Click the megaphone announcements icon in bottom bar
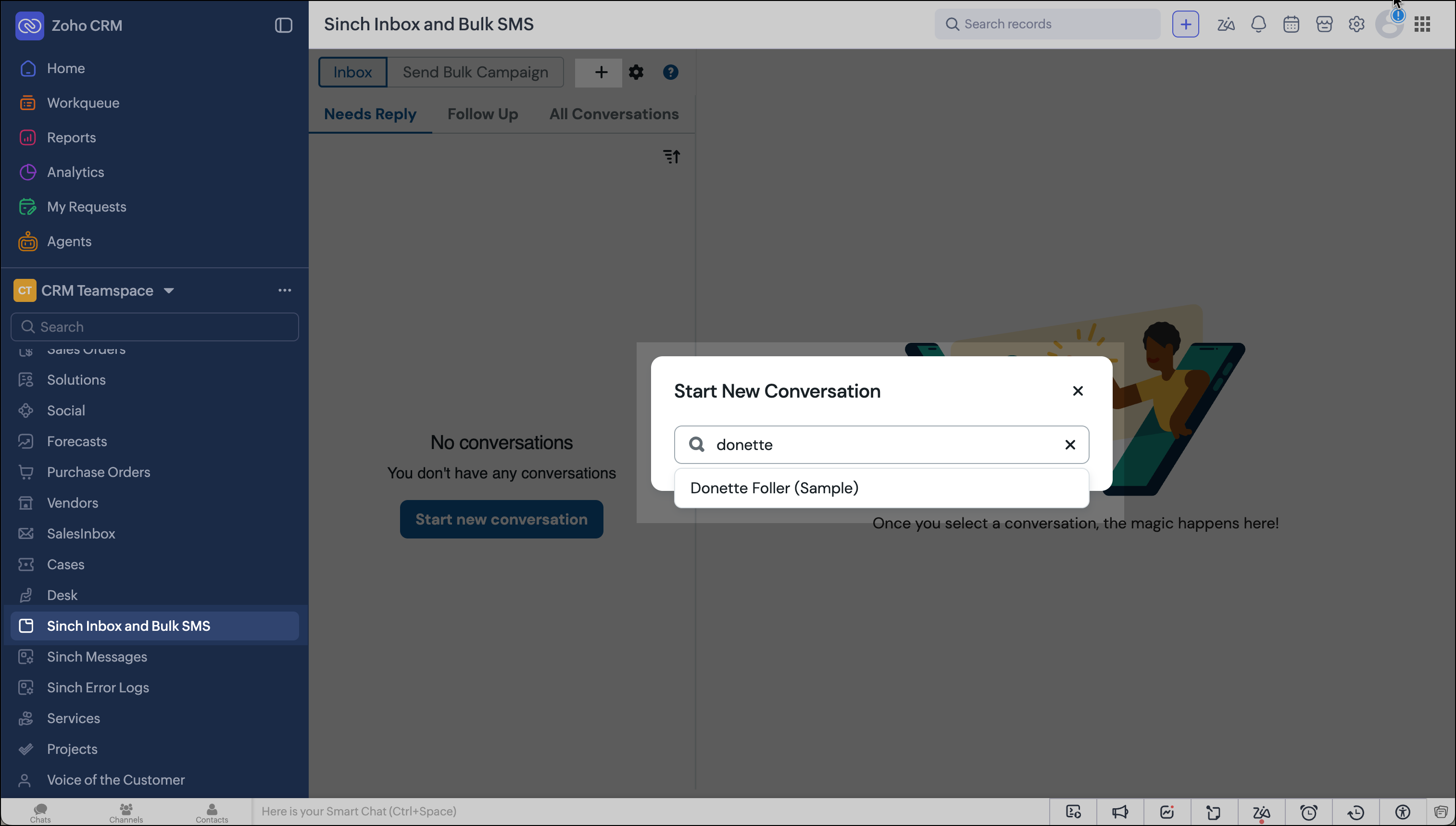The height and width of the screenshot is (826, 1456). tap(1120, 813)
